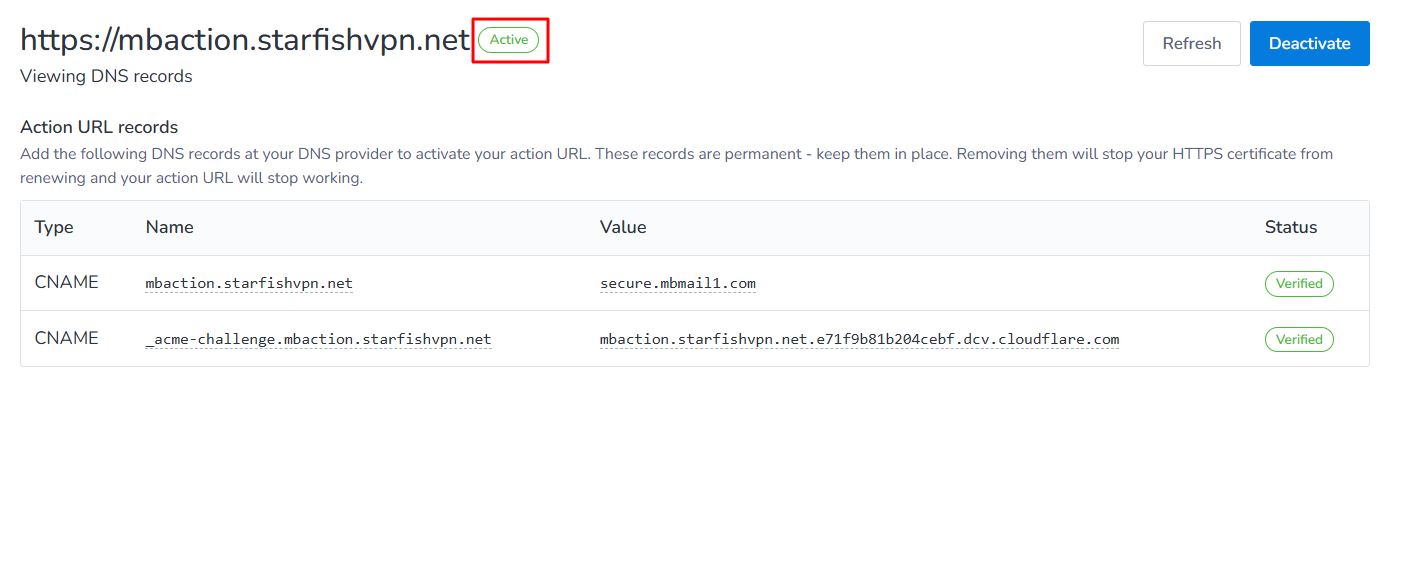Click the green Active status badge
Screen dimensions: 1402x568
(508, 40)
